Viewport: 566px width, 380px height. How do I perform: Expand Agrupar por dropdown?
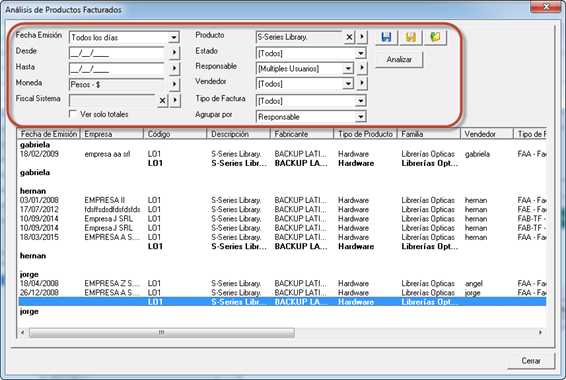[x=361, y=117]
